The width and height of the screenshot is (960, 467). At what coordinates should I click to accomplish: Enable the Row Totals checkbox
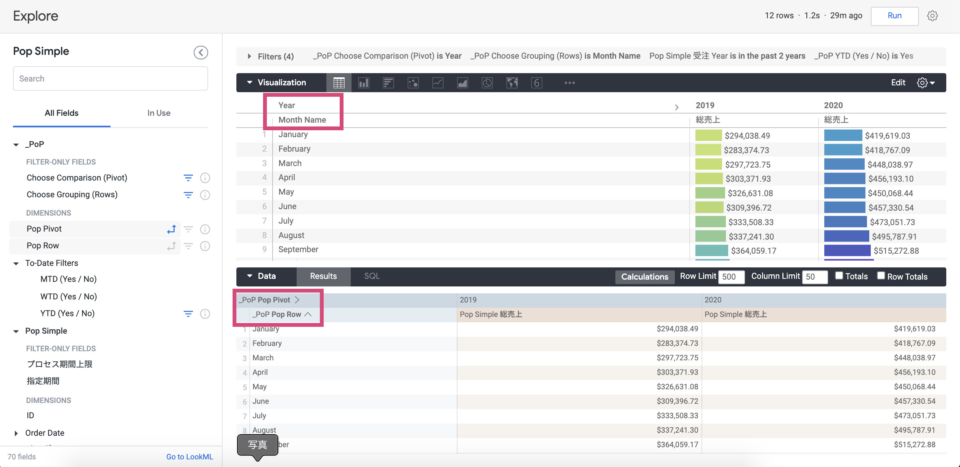click(x=881, y=276)
